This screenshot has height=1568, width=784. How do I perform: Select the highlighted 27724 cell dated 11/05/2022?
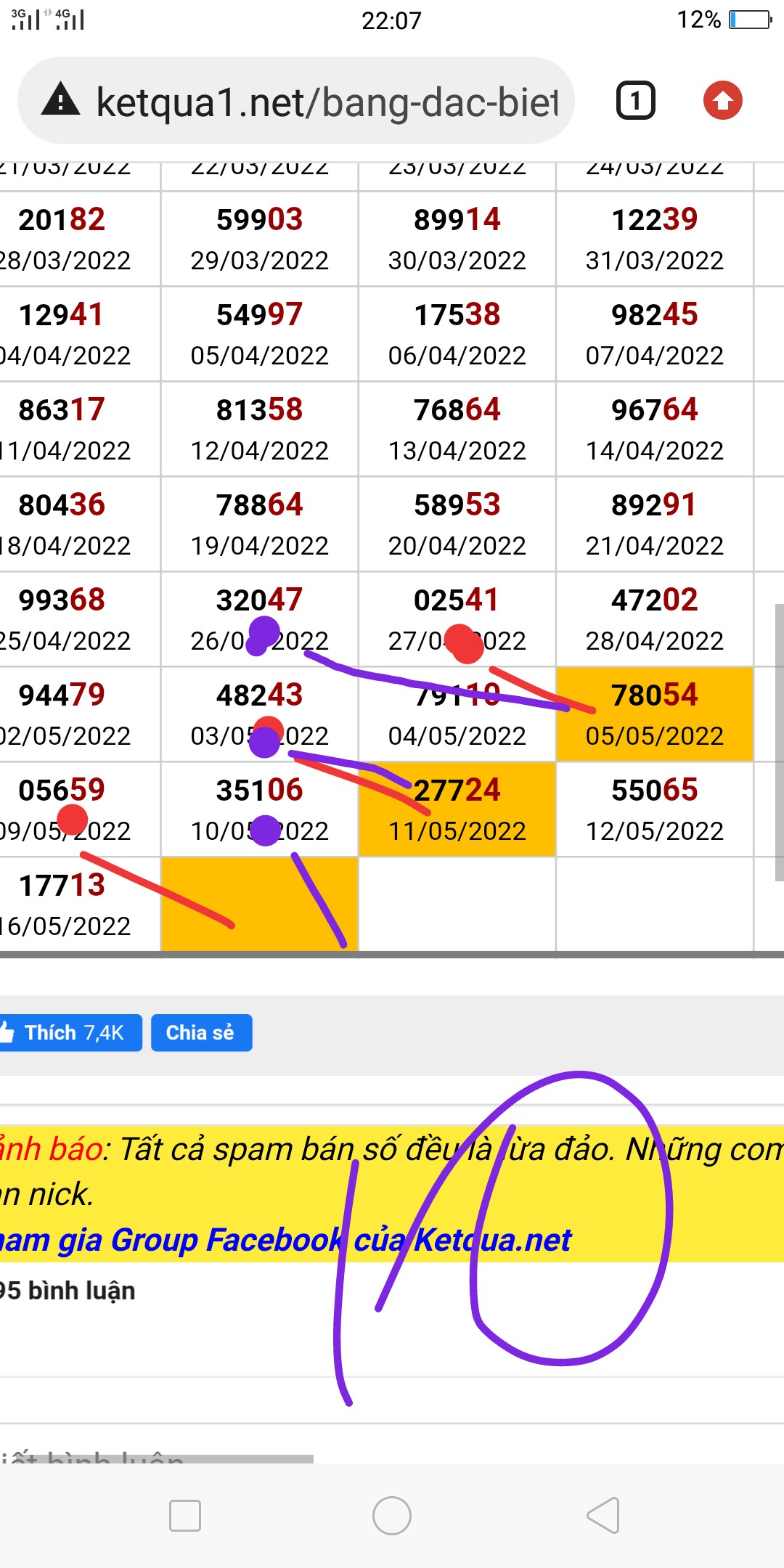(457, 809)
